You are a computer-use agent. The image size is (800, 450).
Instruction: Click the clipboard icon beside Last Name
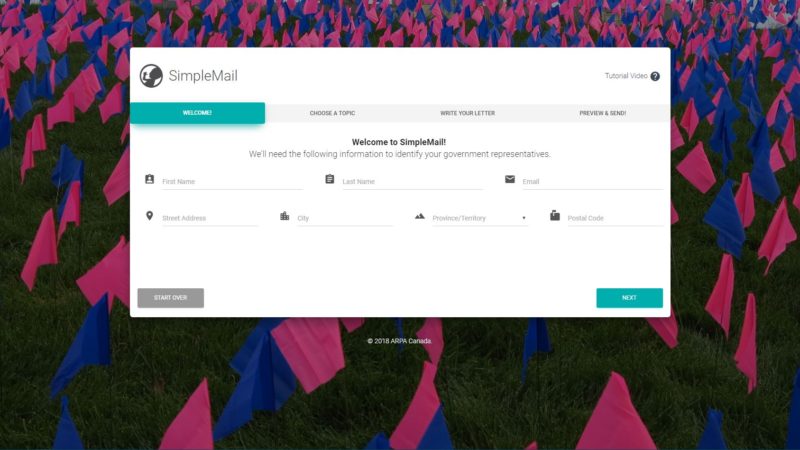tap(330, 179)
